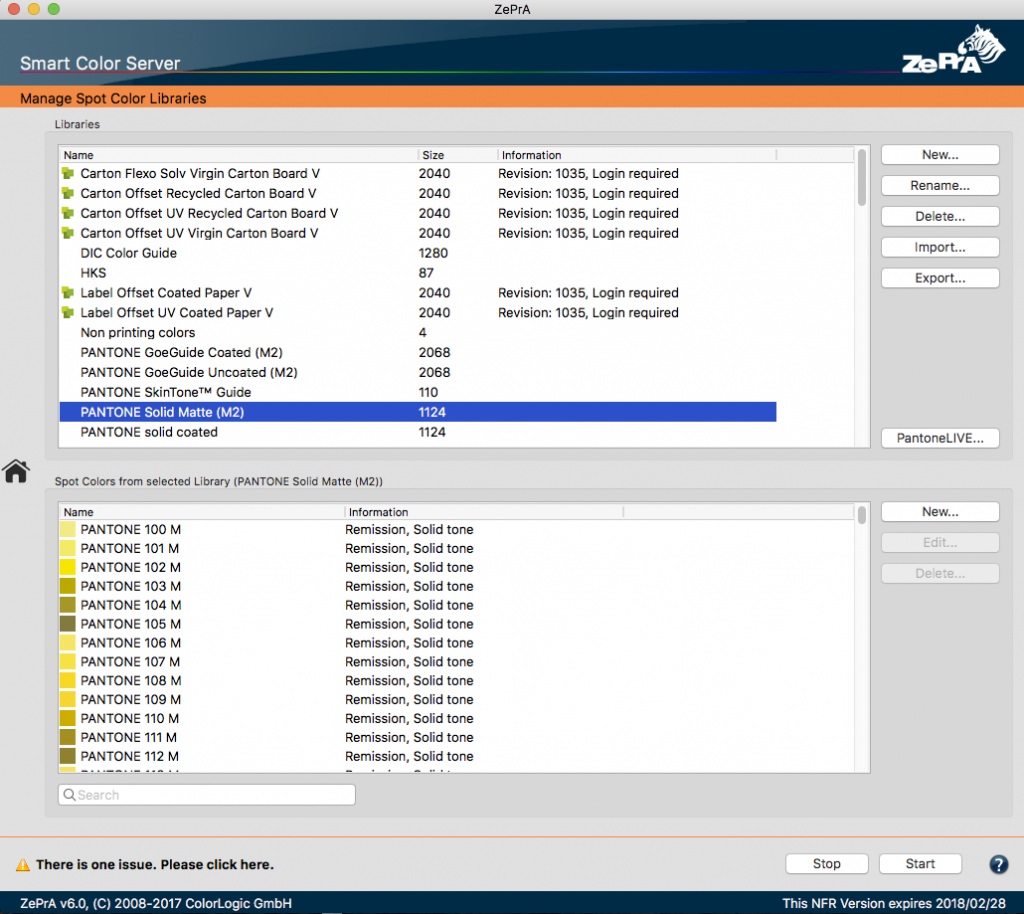The image size is (1024, 914).
Task: Click the Start button
Action: (920, 864)
